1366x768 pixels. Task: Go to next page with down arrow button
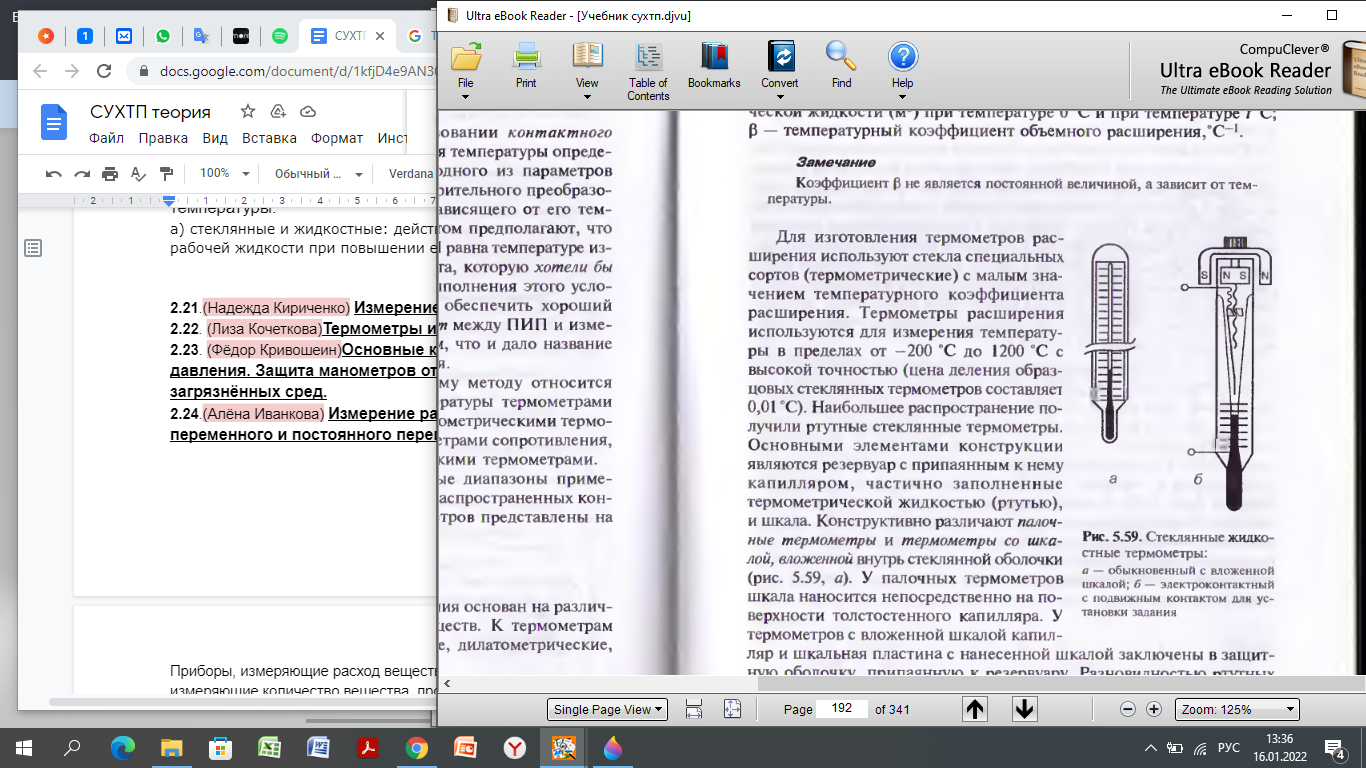tap(1025, 709)
